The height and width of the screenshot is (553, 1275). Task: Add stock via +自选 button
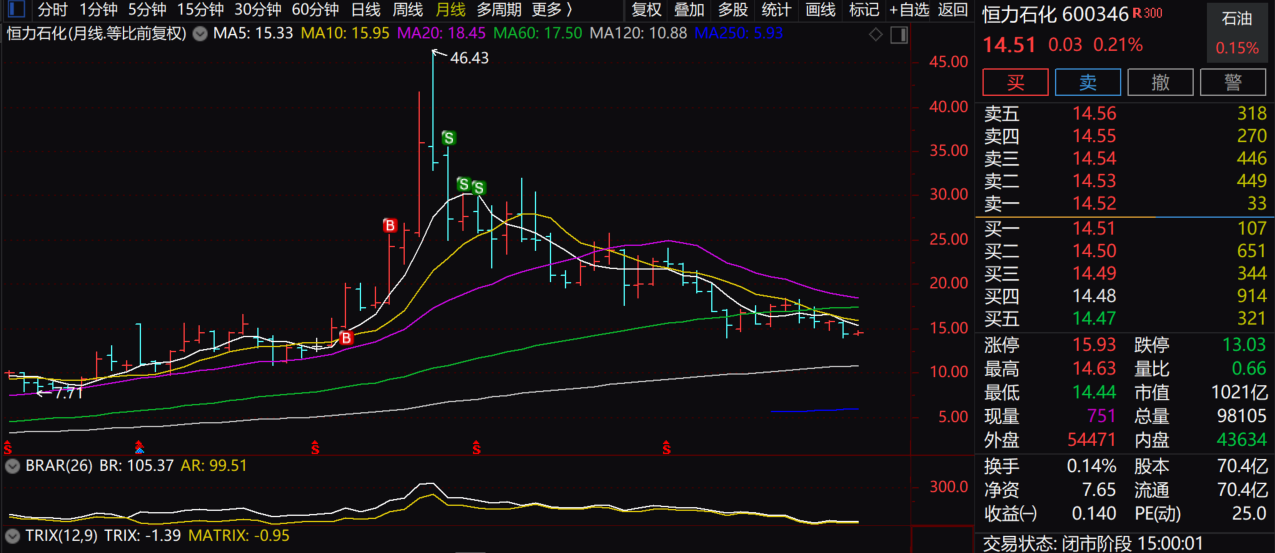[909, 10]
